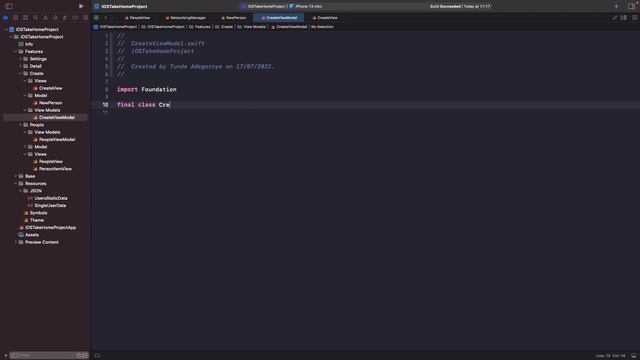Open the Symbol navigator
Screen dimensions: 640x360
pos(25,18)
